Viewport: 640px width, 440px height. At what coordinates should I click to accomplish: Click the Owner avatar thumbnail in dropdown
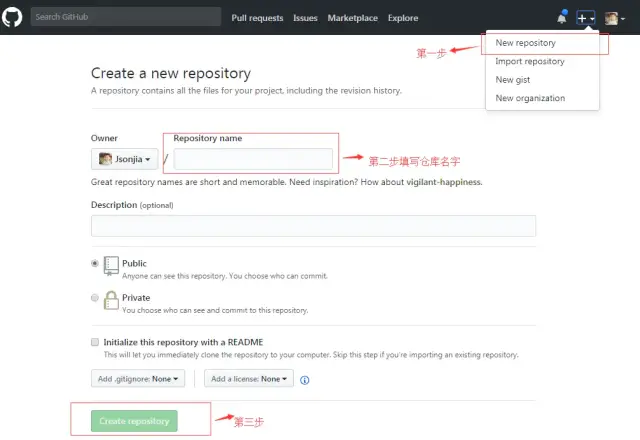tap(105, 159)
